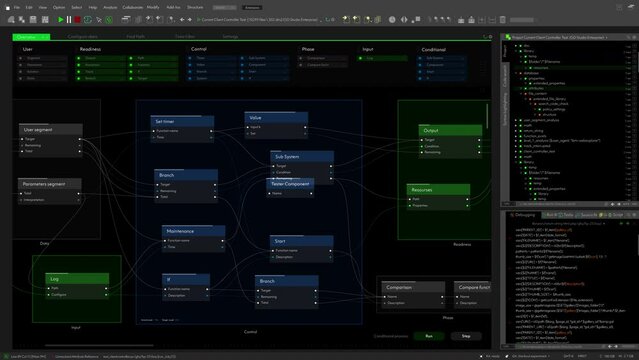Image resolution: width=639 pixels, height=360 pixels.
Task: Open the Edit menu
Action: 29,7
